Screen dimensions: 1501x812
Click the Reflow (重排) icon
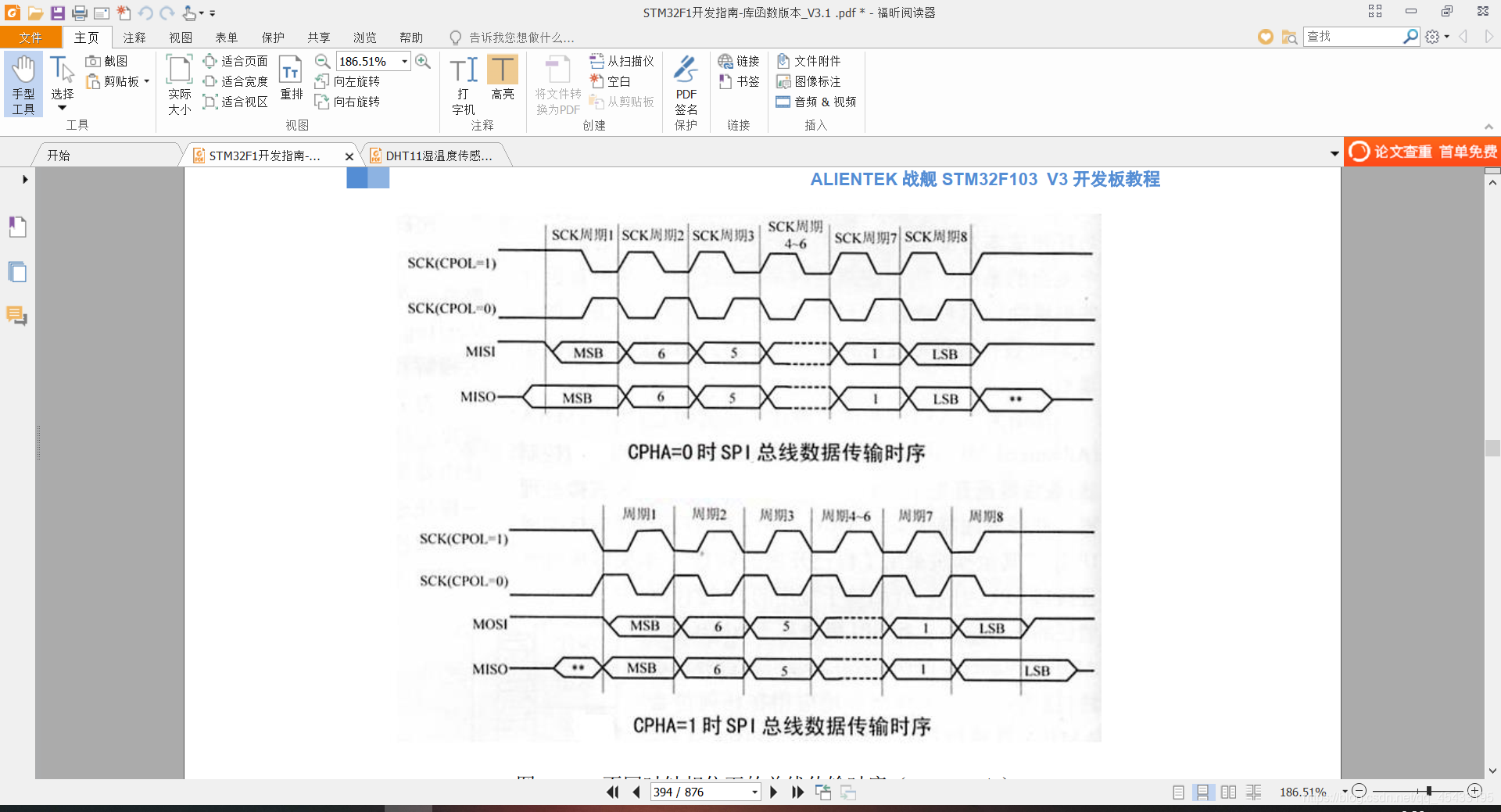(291, 78)
